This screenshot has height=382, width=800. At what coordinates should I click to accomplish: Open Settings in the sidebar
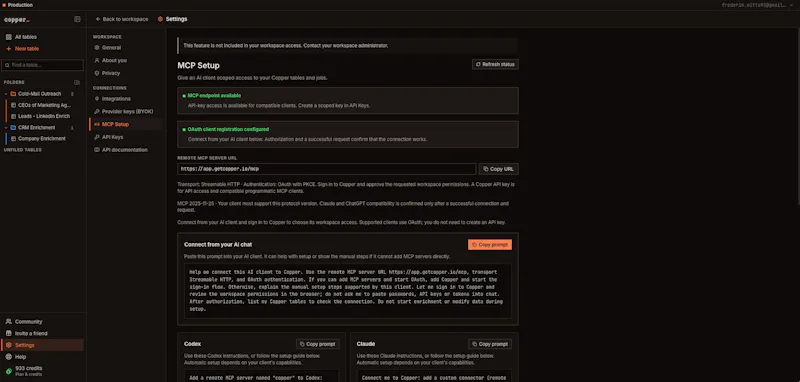pyautogui.click(x=43, y=345)
